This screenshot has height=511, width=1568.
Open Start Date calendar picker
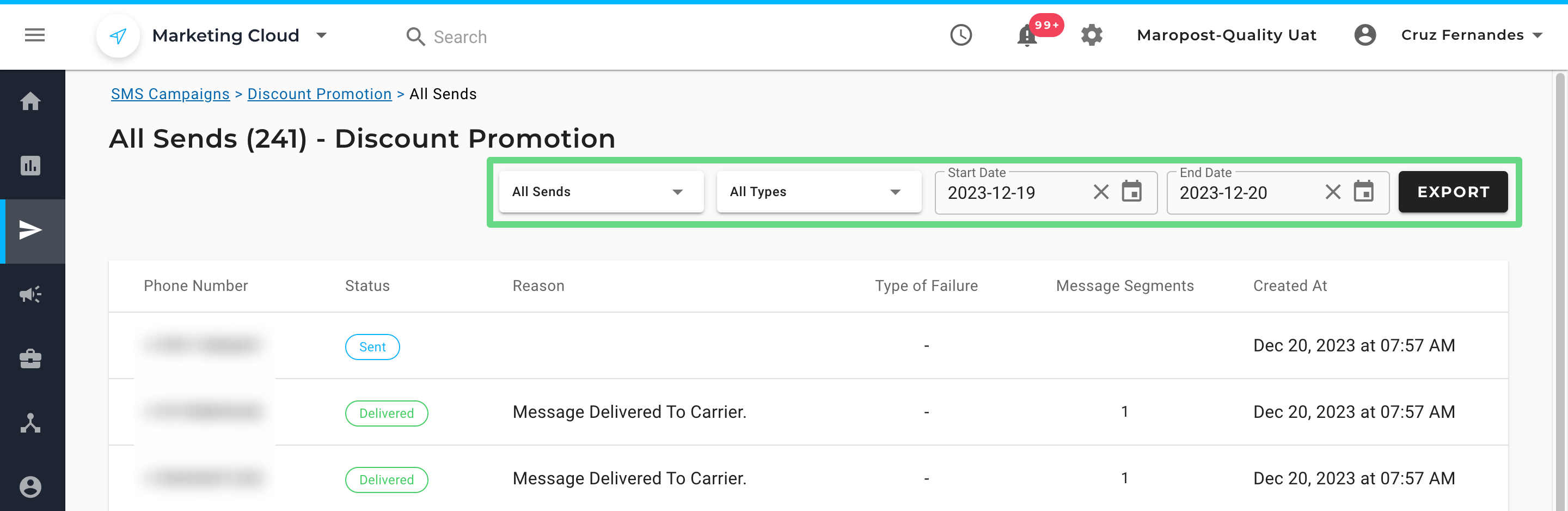[1131, 192]
